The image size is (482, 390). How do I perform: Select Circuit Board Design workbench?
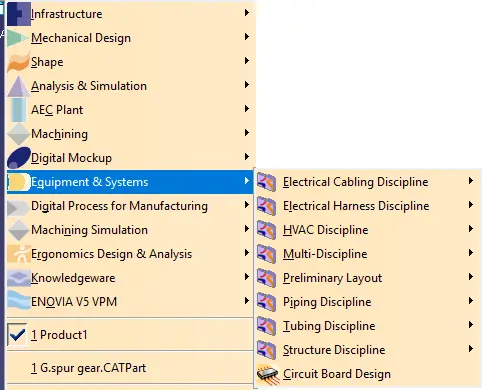click(x=368, y=374)
